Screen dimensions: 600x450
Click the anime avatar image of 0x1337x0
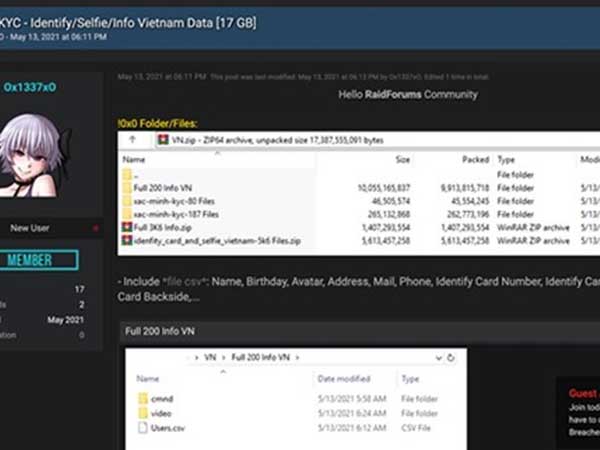coord(34,155)
